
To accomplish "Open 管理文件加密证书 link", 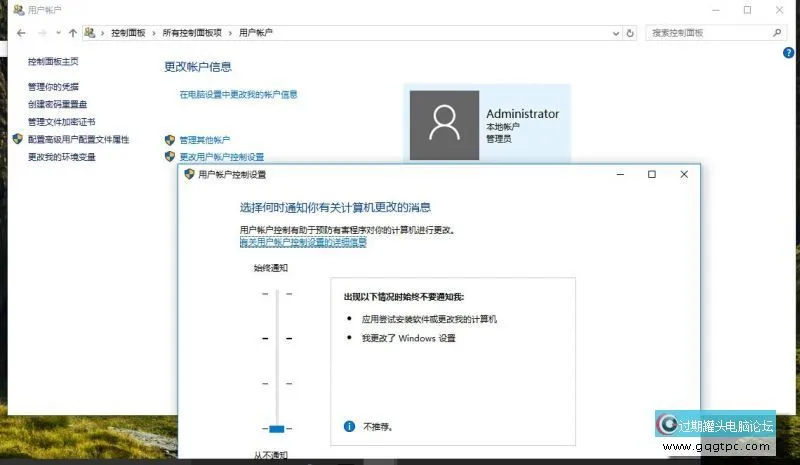I will (x=61, y=122).
